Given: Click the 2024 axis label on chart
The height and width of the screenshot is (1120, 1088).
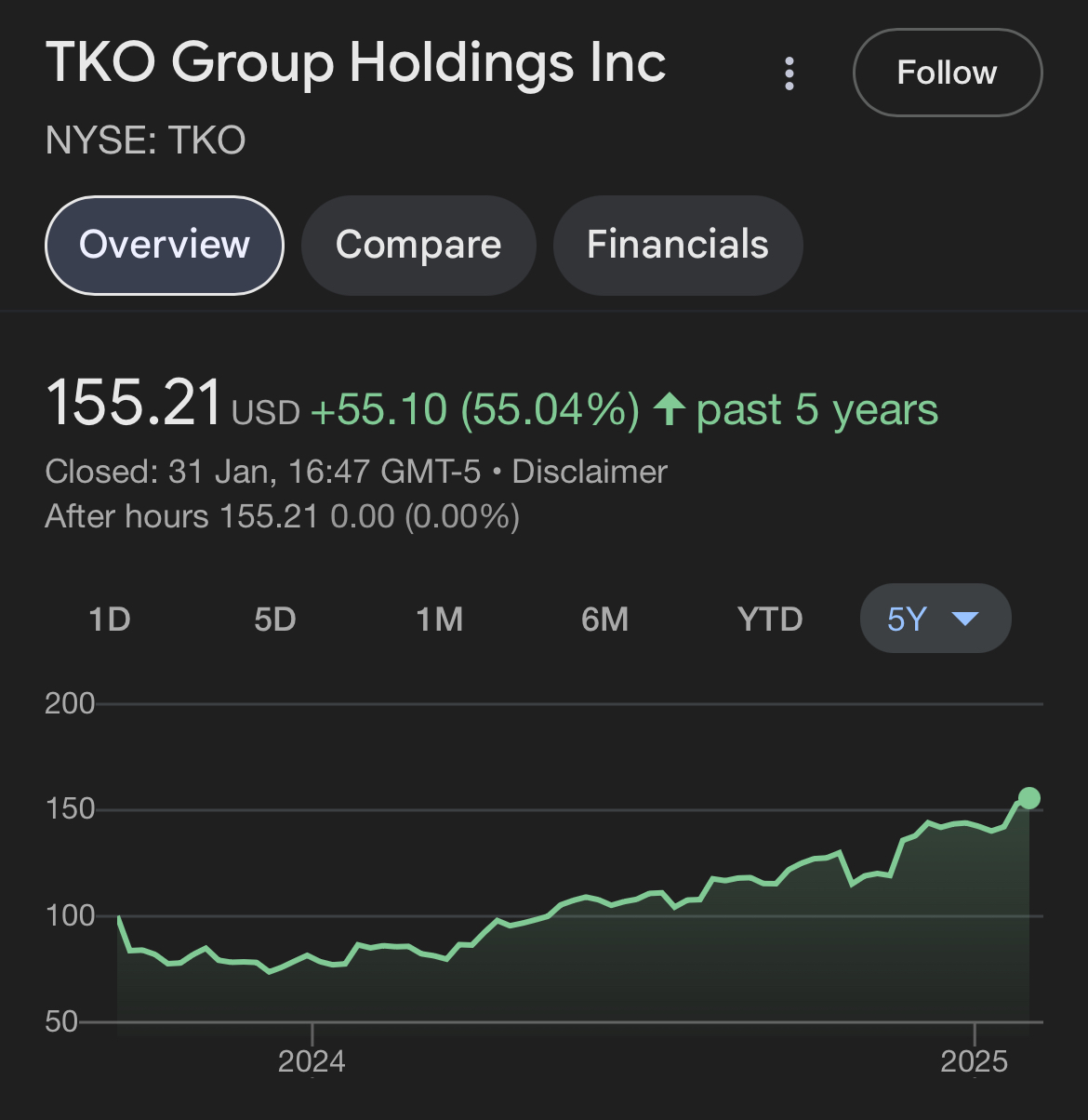Looking at the screenshot, I should pyautogui.click(x=312, y=1061).
